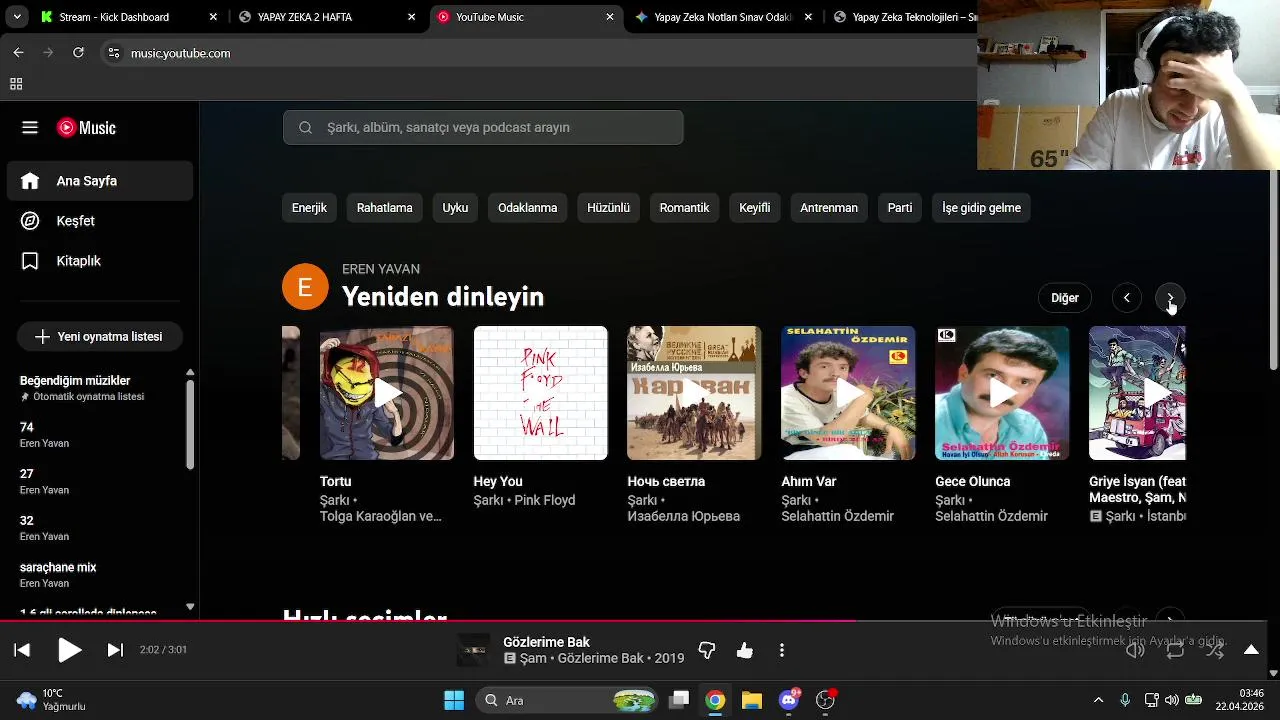Select the Rahatlama mood chip
This screenshot has height=720, width=1280.
(385, 208)
